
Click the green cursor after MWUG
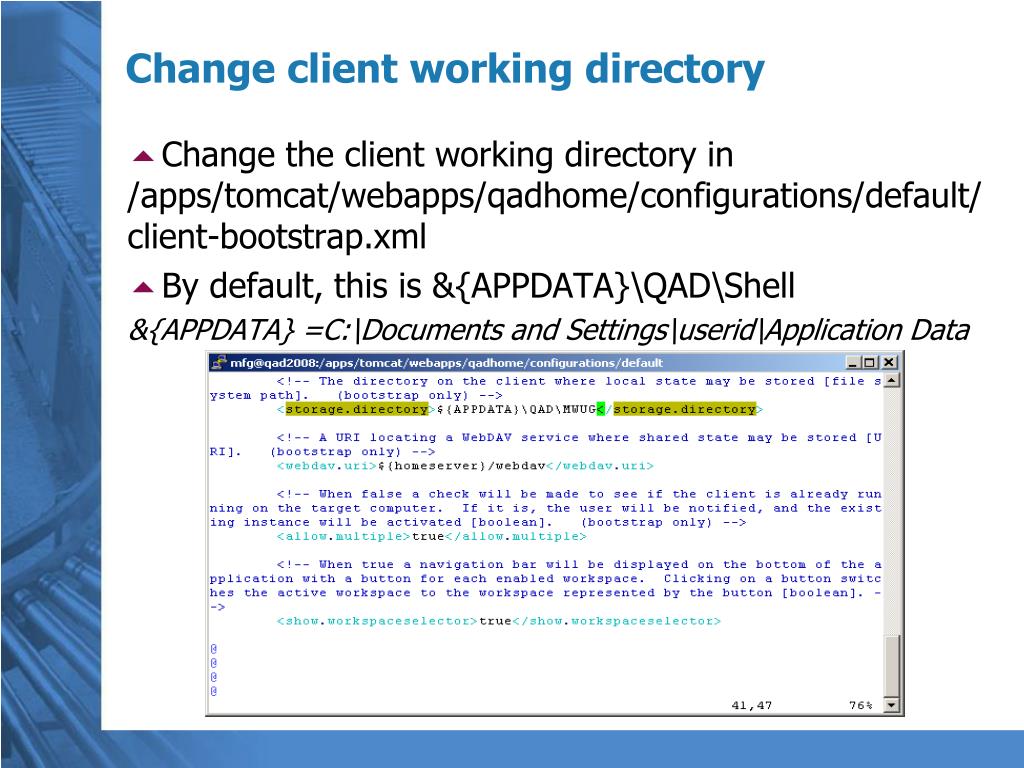tap(600, 409)
